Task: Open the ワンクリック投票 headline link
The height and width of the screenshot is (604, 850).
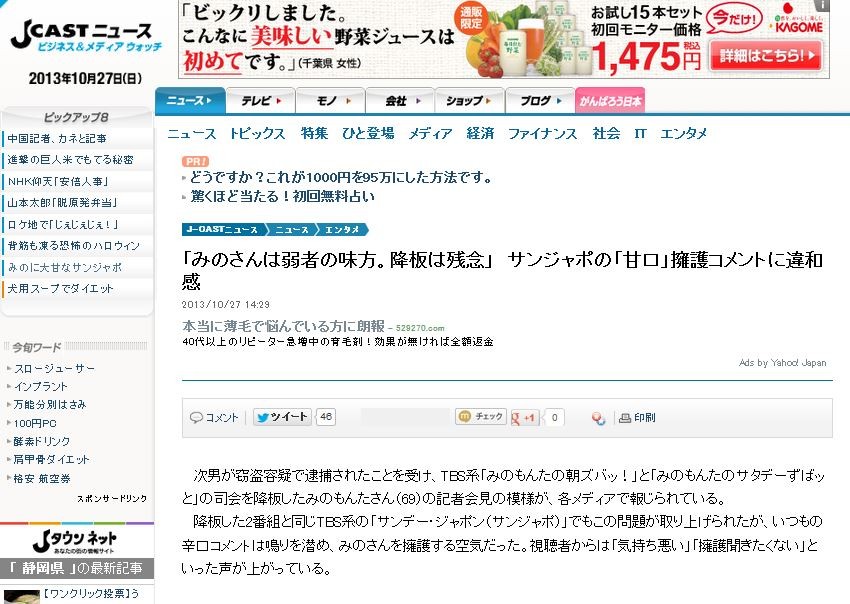Action: [x=91, y=594]
